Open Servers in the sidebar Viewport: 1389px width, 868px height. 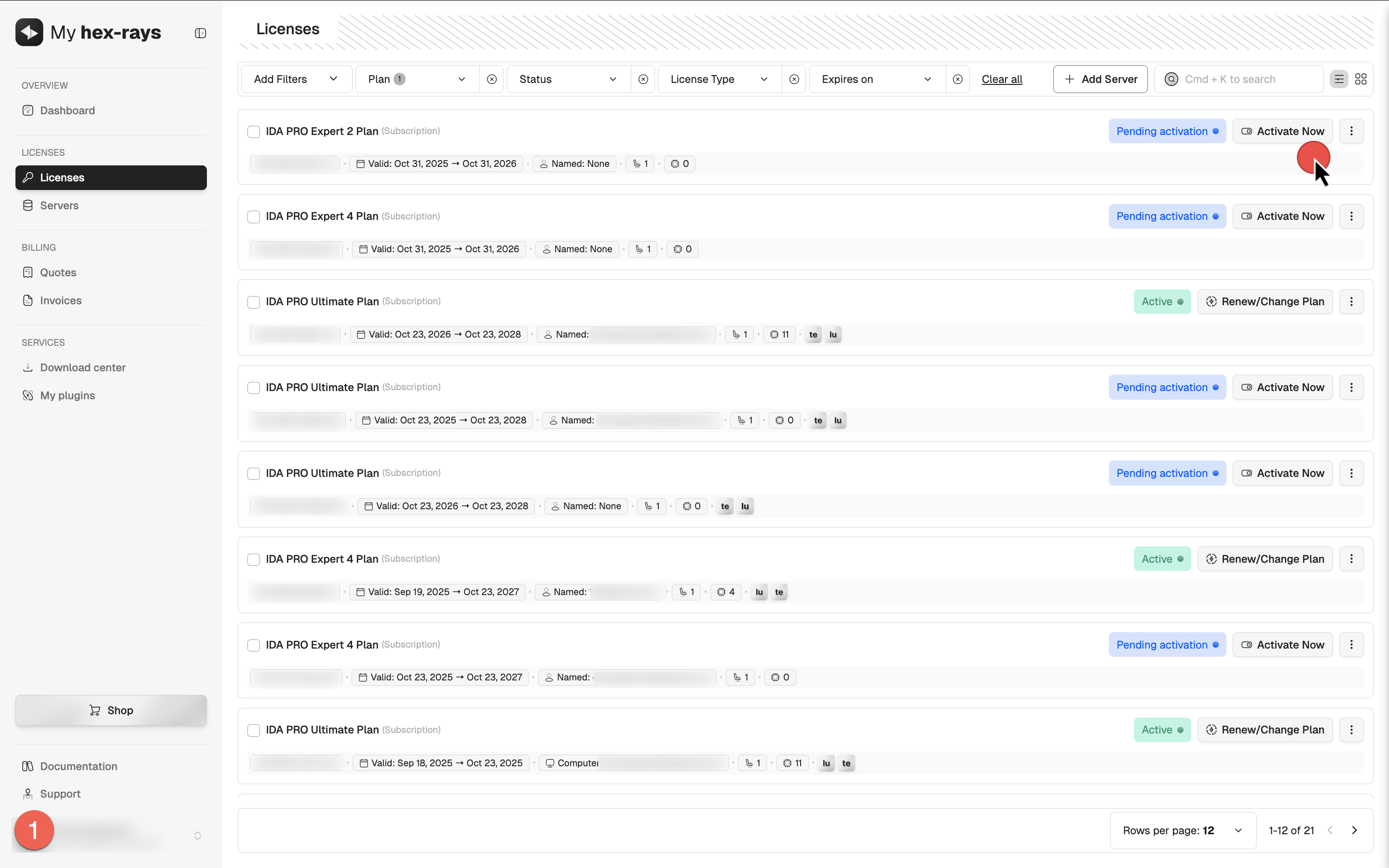pos(59,205)
